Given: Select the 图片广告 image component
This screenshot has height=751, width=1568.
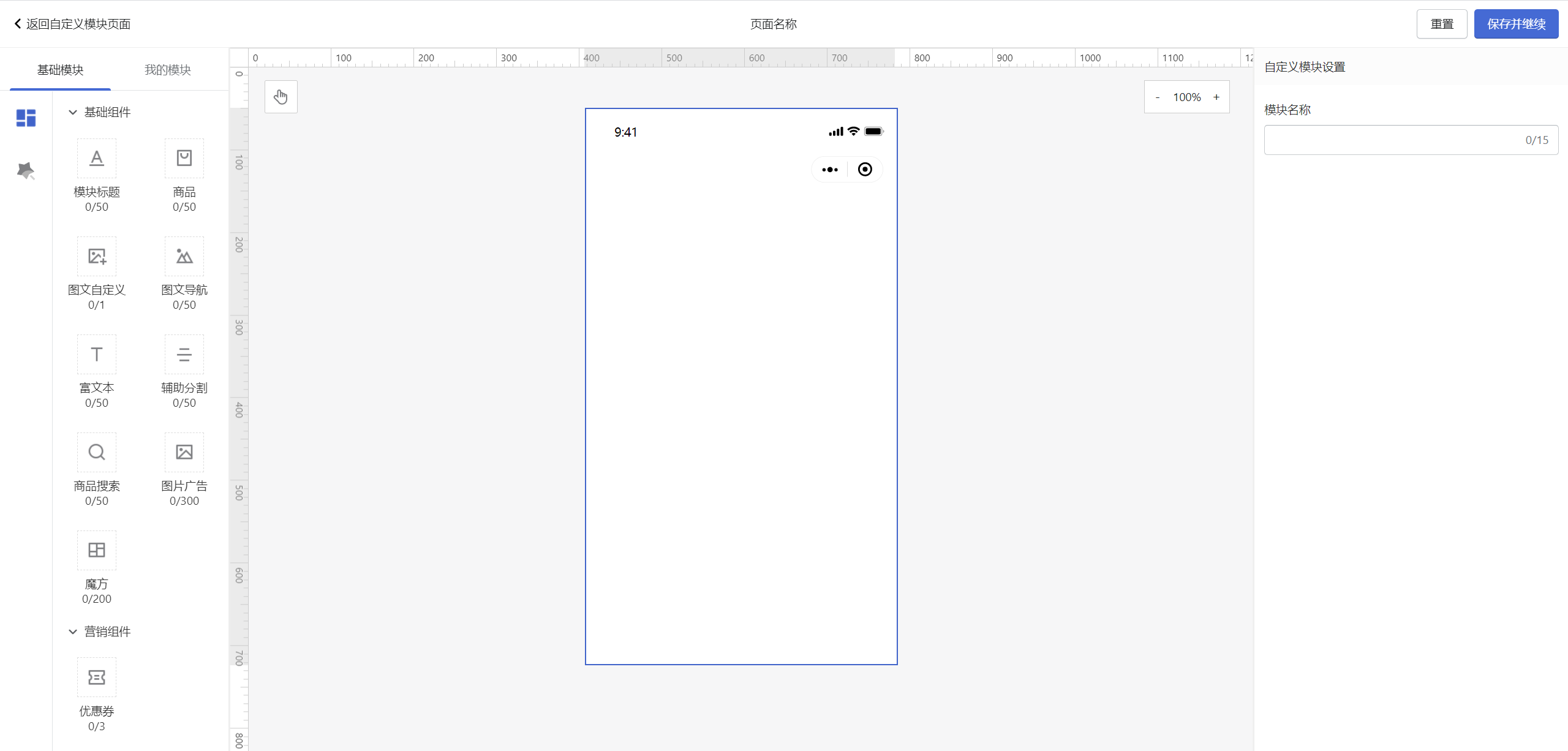Looking at the screenshot, I should (184, 453).
